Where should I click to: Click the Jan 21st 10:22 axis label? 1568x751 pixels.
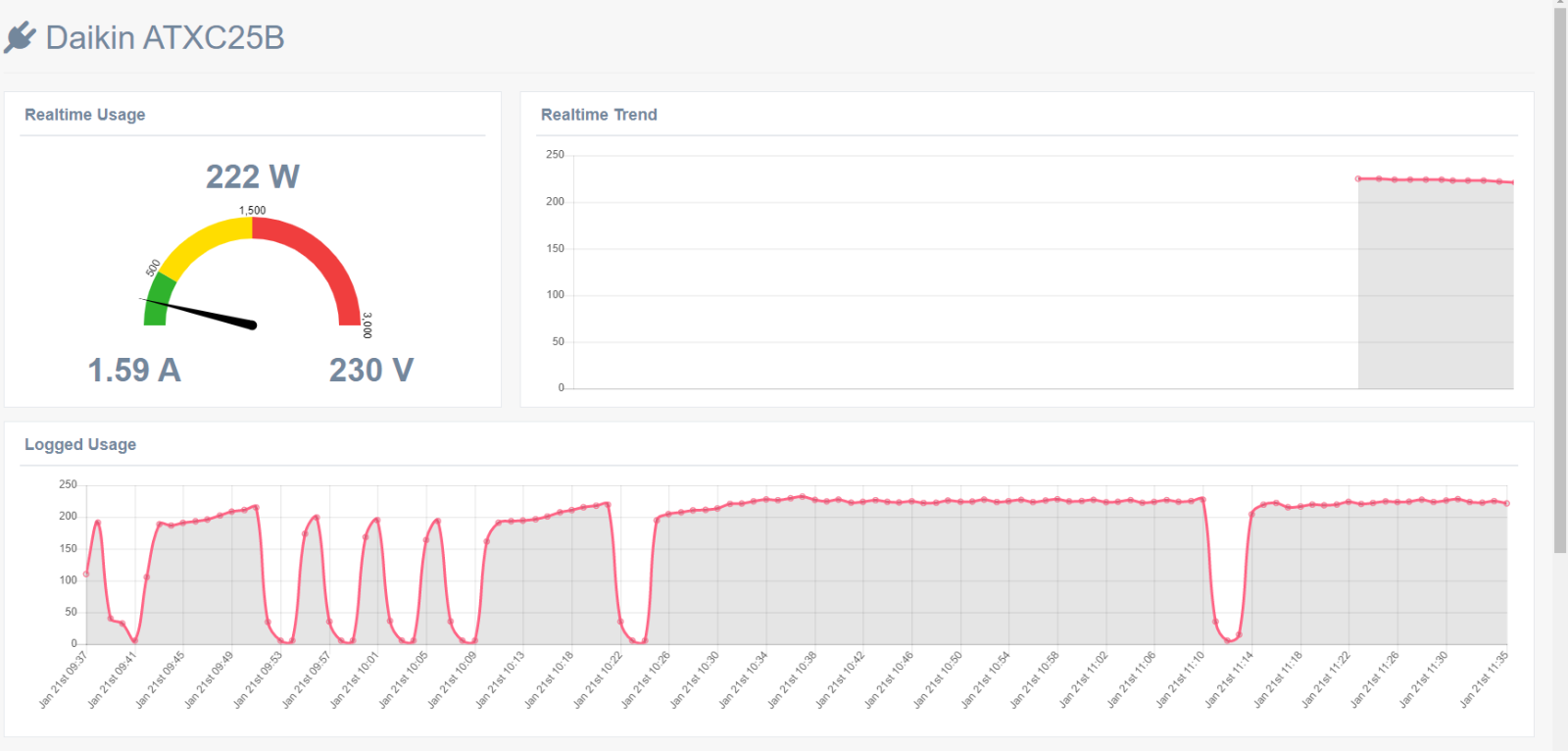598,679
